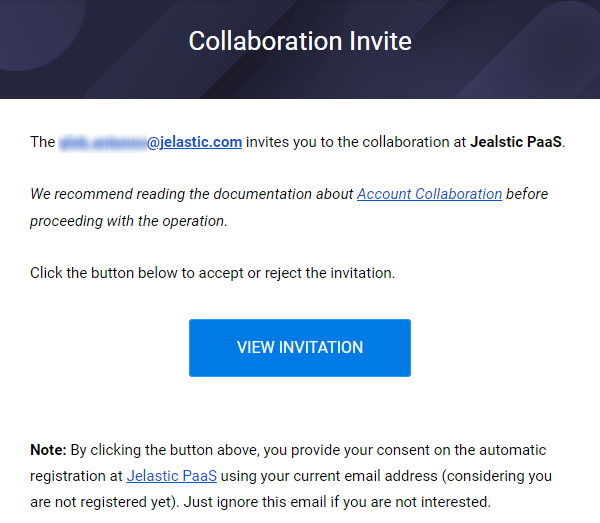Viewport: 600px width, 523px height.
Task: Click 'By clicking the button above' text
Action: point(165,450)
